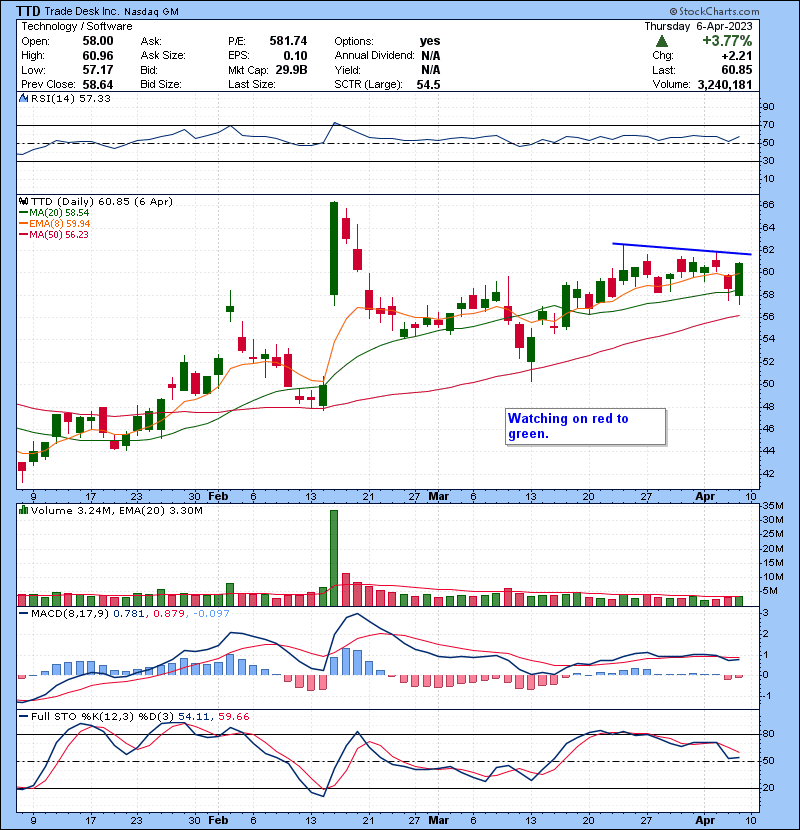Click the green up-arrow change icon
The width and height of the screenshot is (800, 830).
pyautogui.click(x=661, y=41)
